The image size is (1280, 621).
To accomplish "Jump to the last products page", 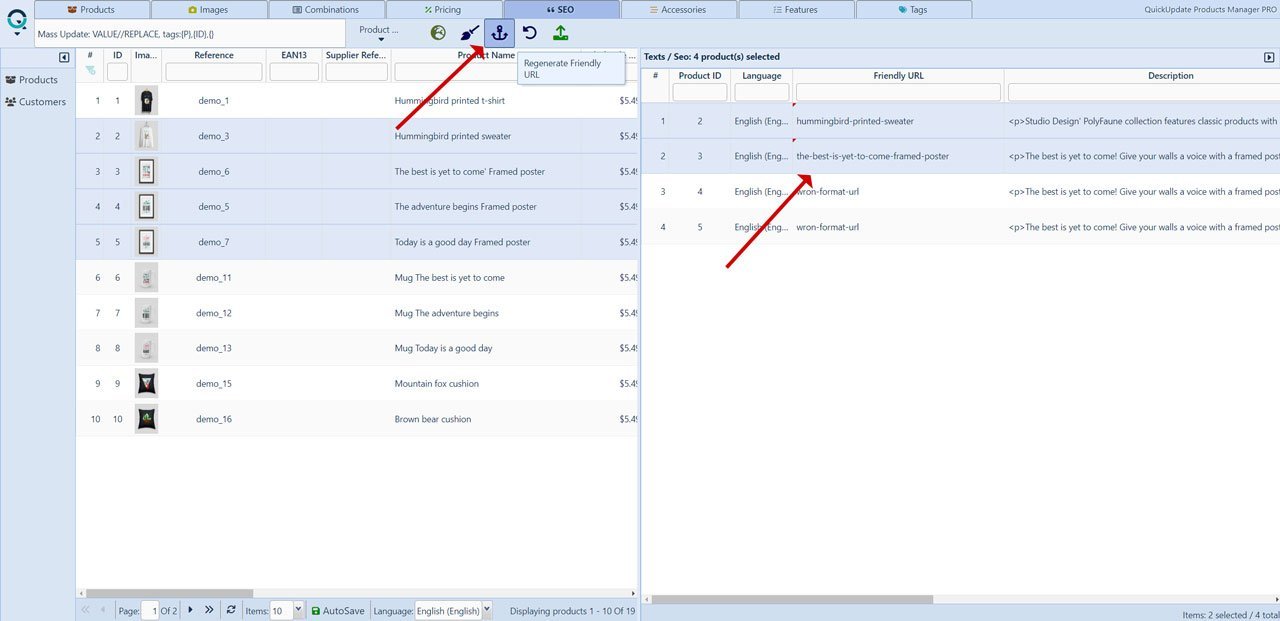I will click(209, 610).
